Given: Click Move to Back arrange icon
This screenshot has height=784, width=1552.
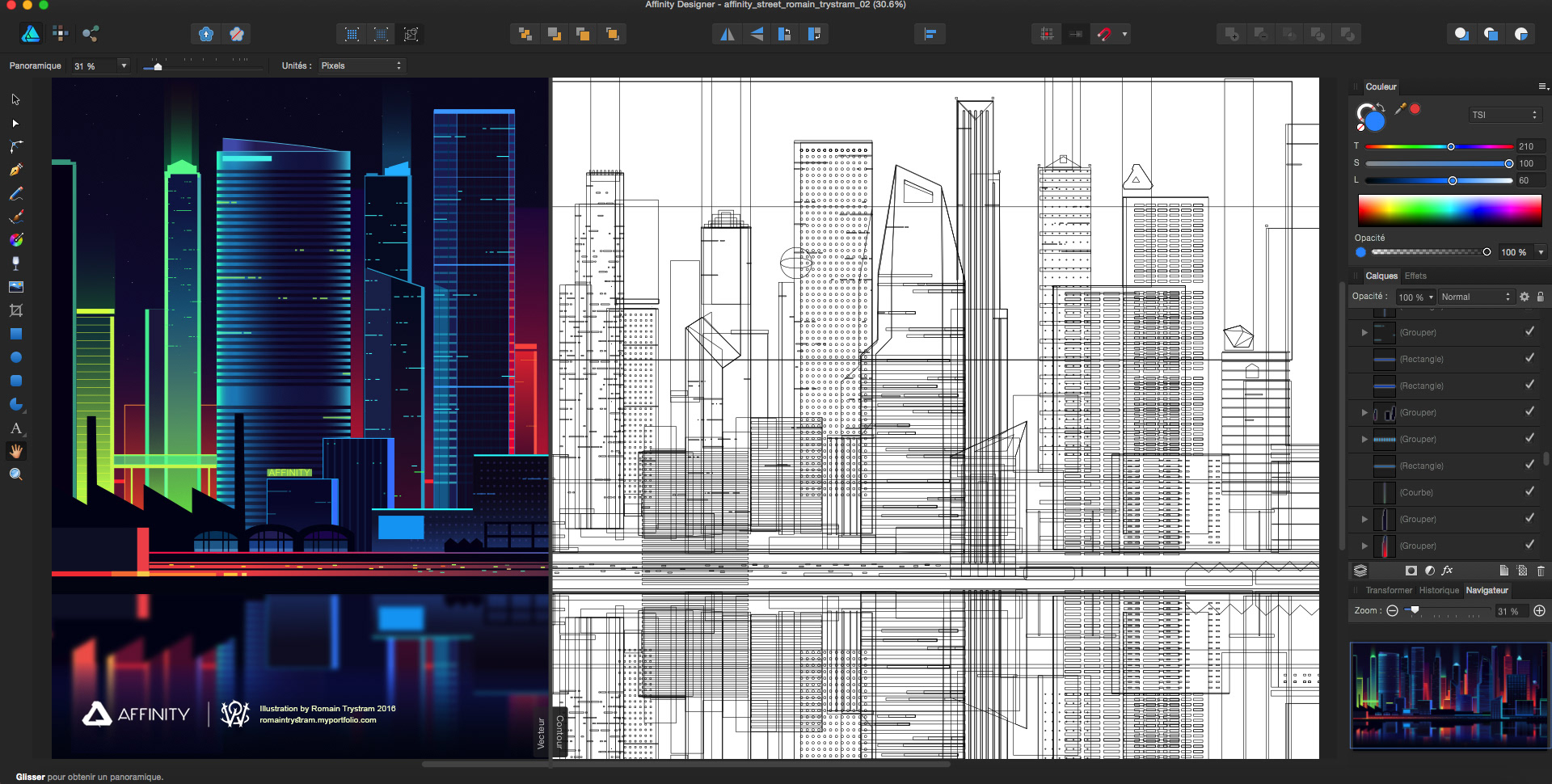Looking at the screenshot, I should click(525, 34).
